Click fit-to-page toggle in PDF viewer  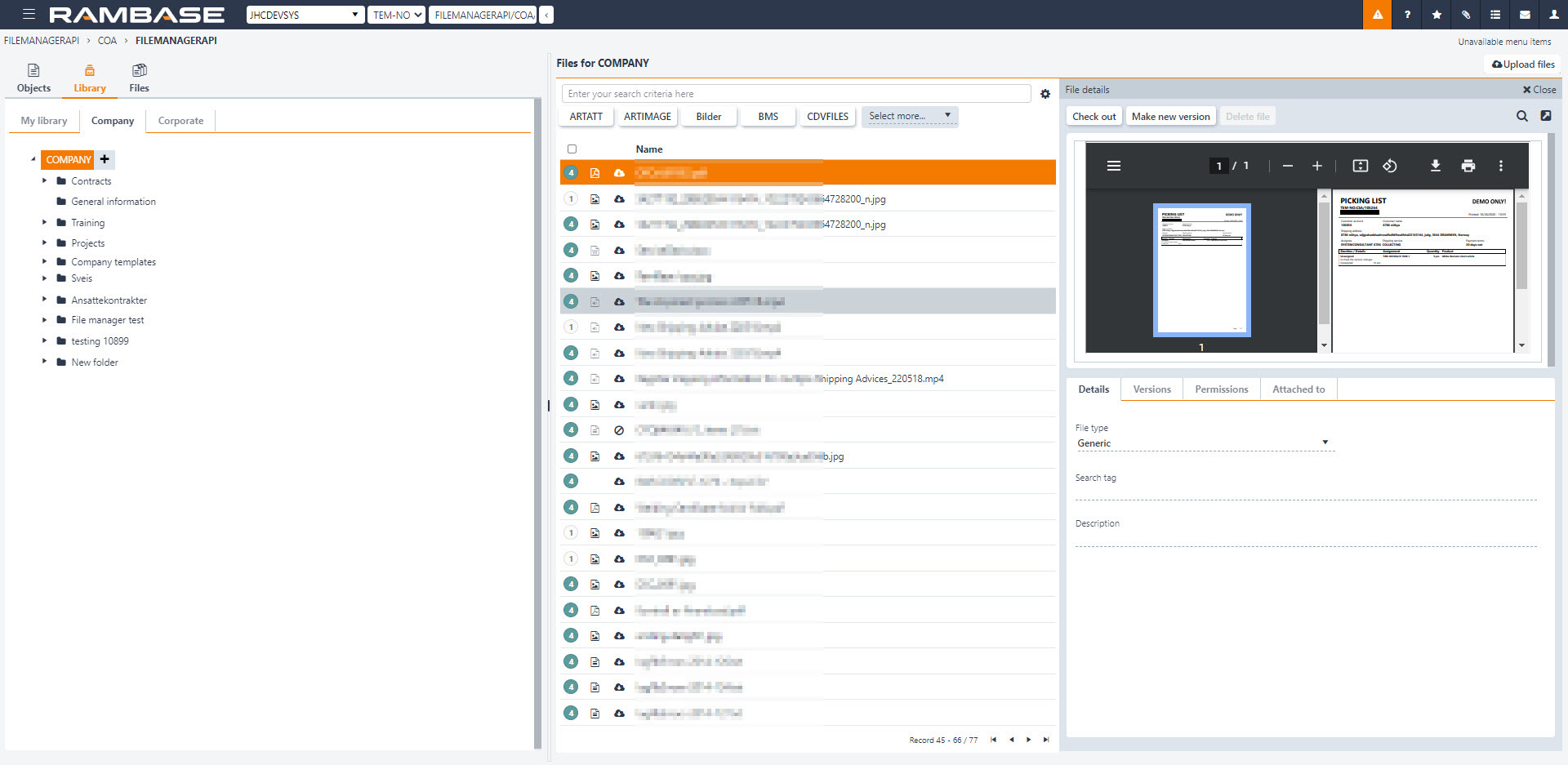1360,166
